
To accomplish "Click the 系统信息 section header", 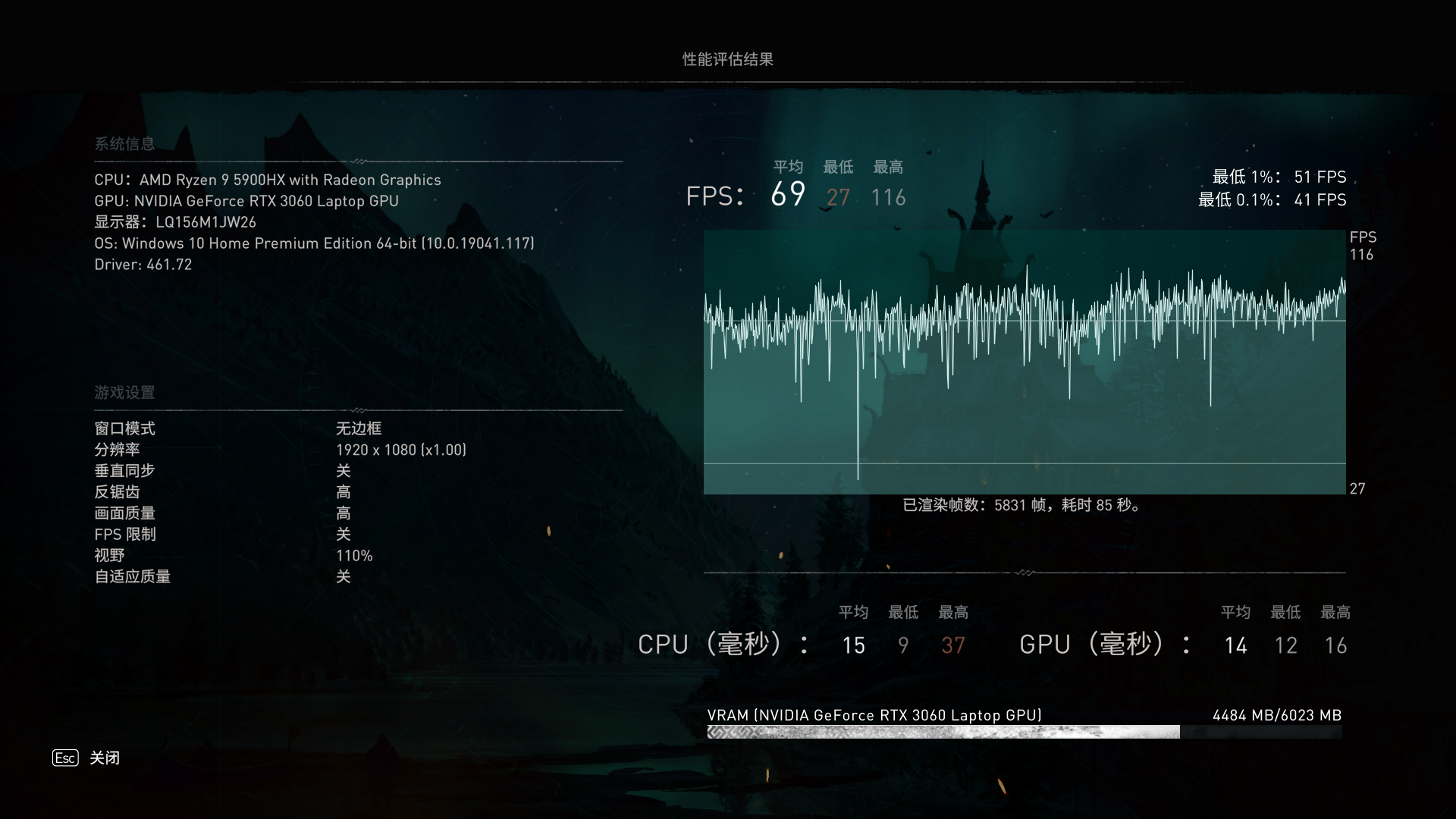I will pyautogui.click(x=124, y=144).
